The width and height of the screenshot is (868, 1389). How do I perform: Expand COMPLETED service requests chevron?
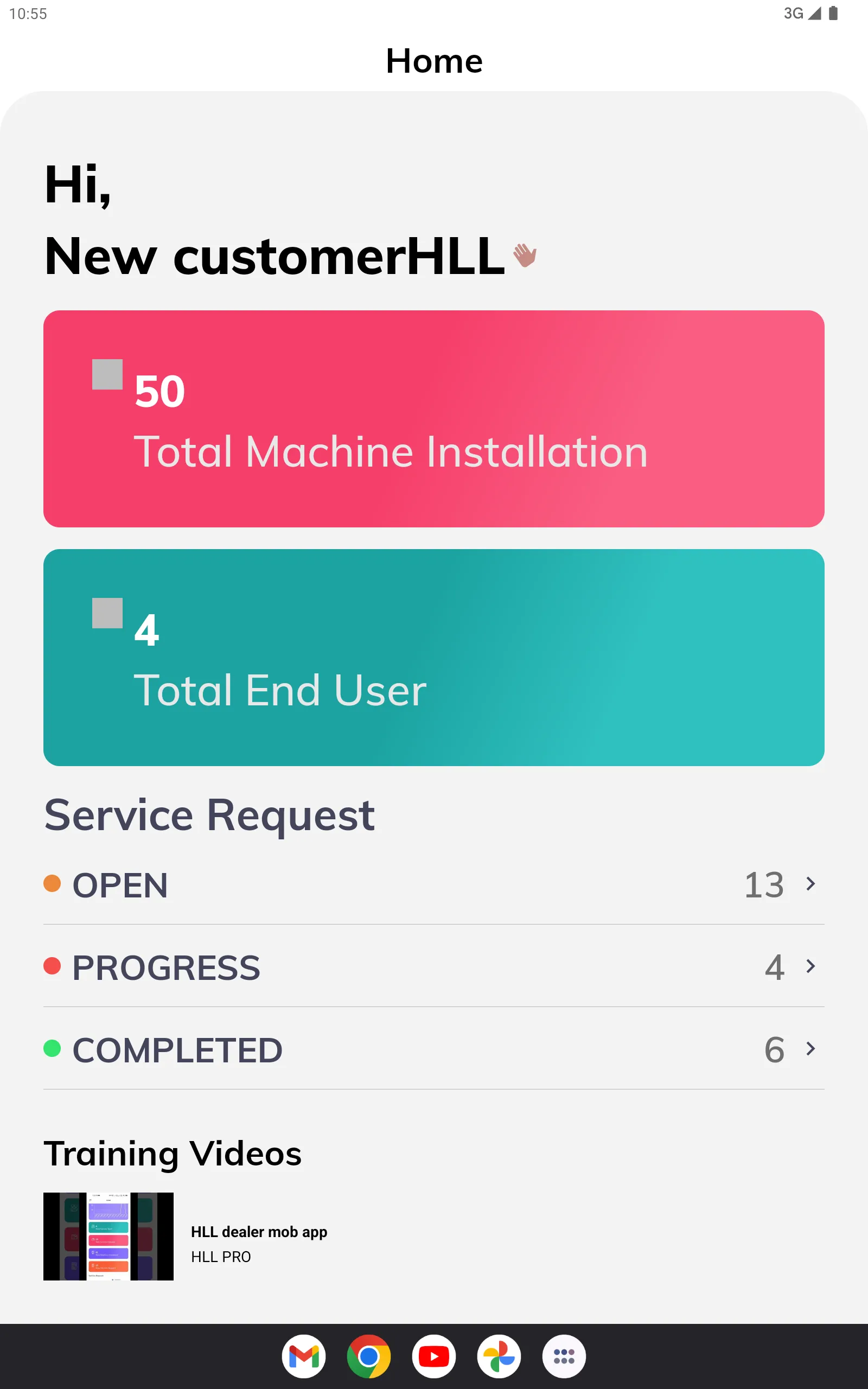click(810, 1049)
